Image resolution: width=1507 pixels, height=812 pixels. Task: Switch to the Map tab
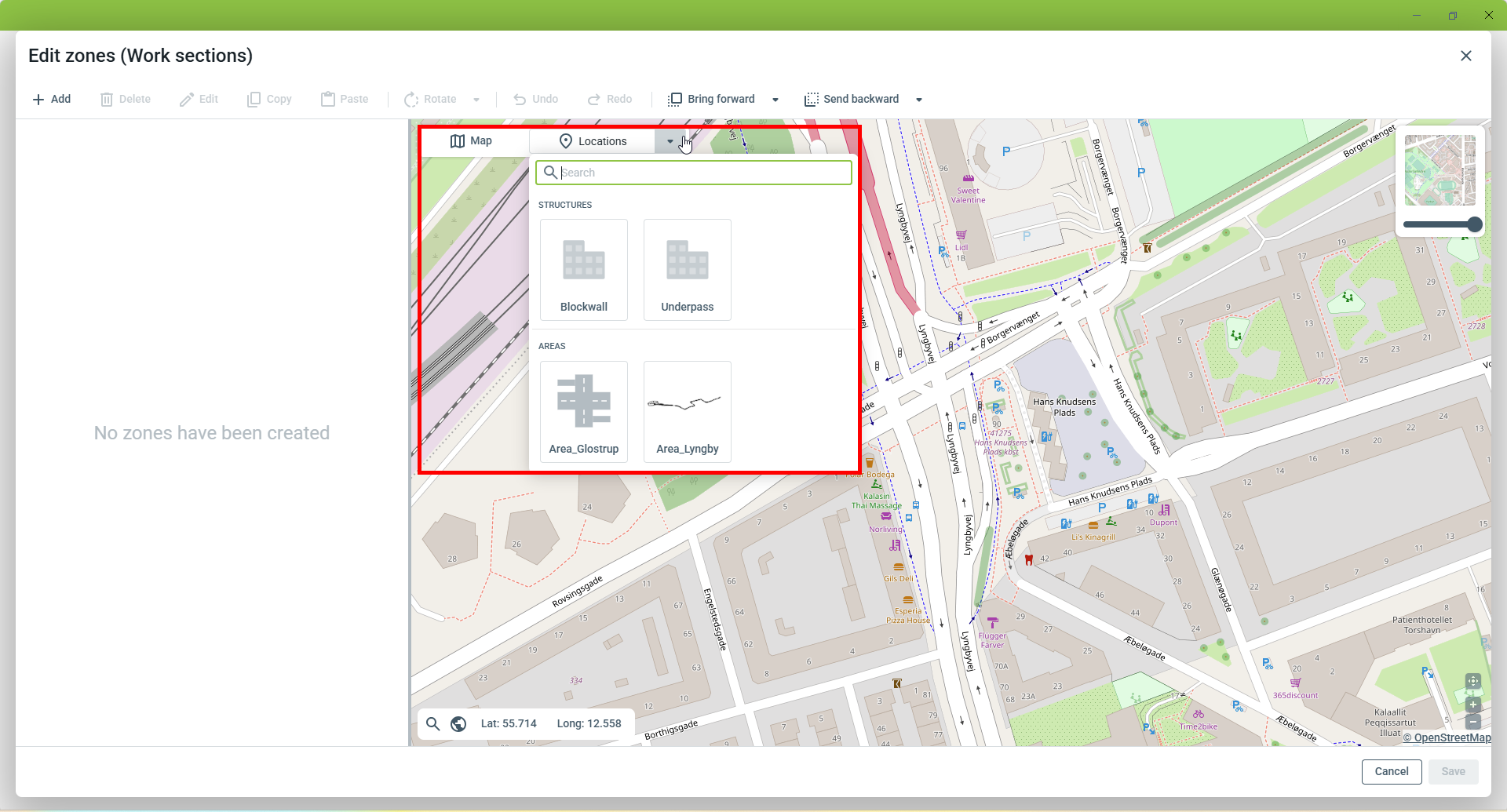tap(471, 141)
